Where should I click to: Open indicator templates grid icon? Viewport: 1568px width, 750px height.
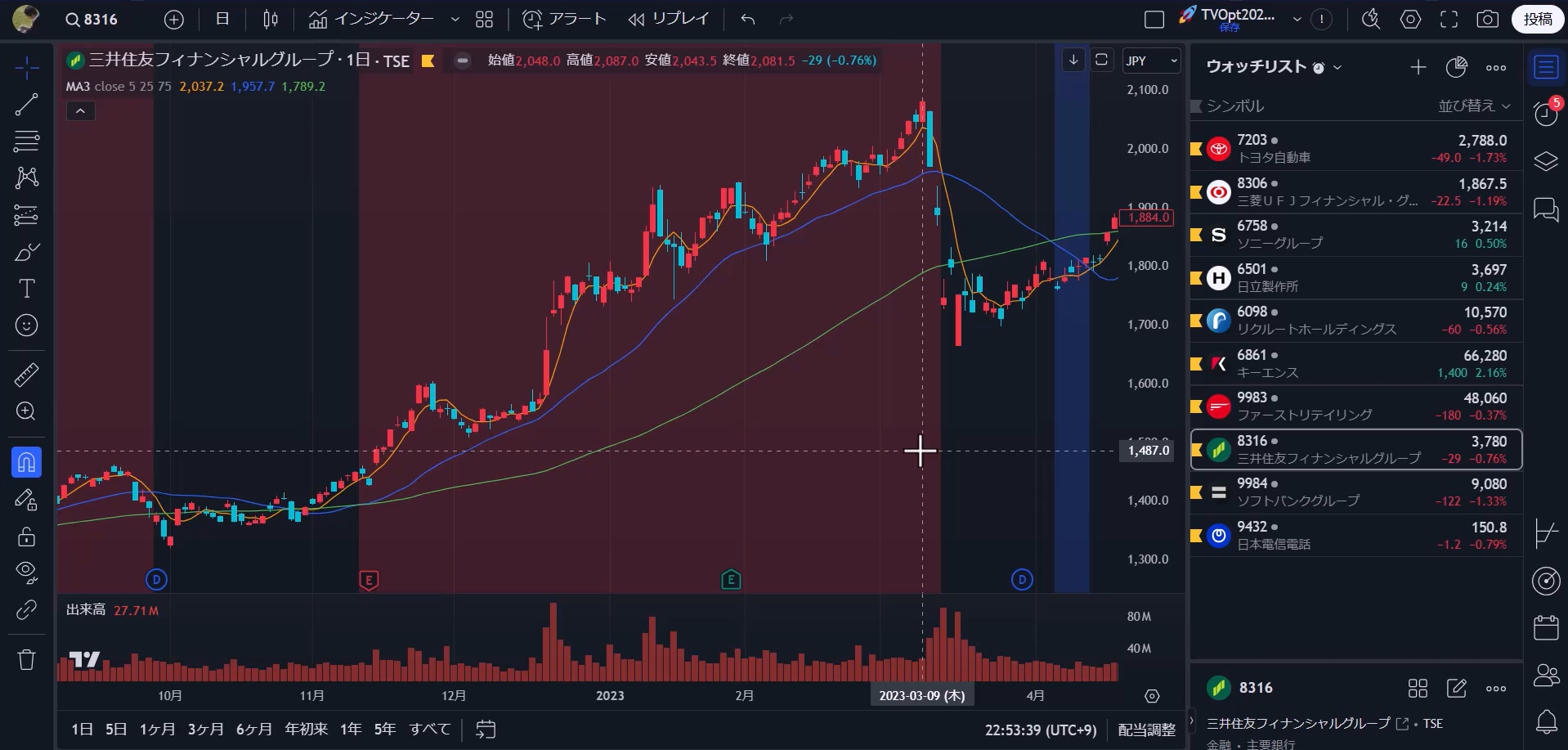click(x=485, y=19)
